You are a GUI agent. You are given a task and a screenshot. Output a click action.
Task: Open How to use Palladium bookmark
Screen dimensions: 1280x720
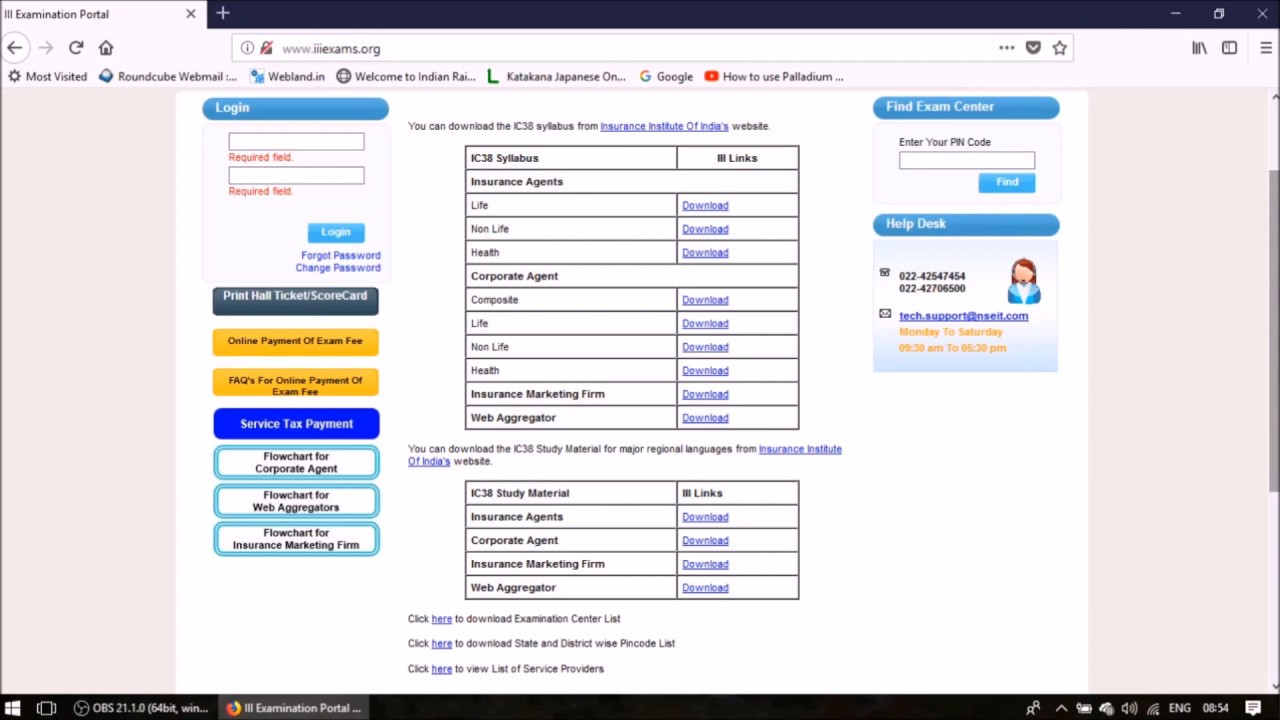point(774,76)
